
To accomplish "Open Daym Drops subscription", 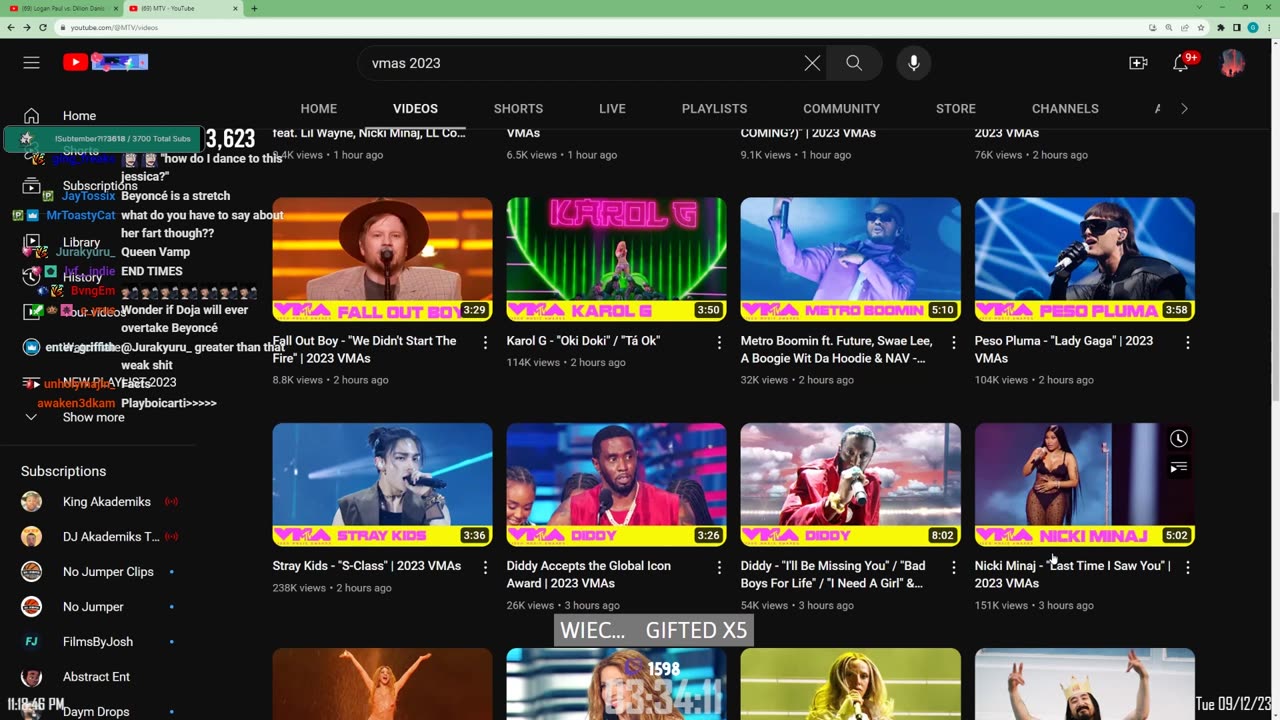I will point(97,711).
